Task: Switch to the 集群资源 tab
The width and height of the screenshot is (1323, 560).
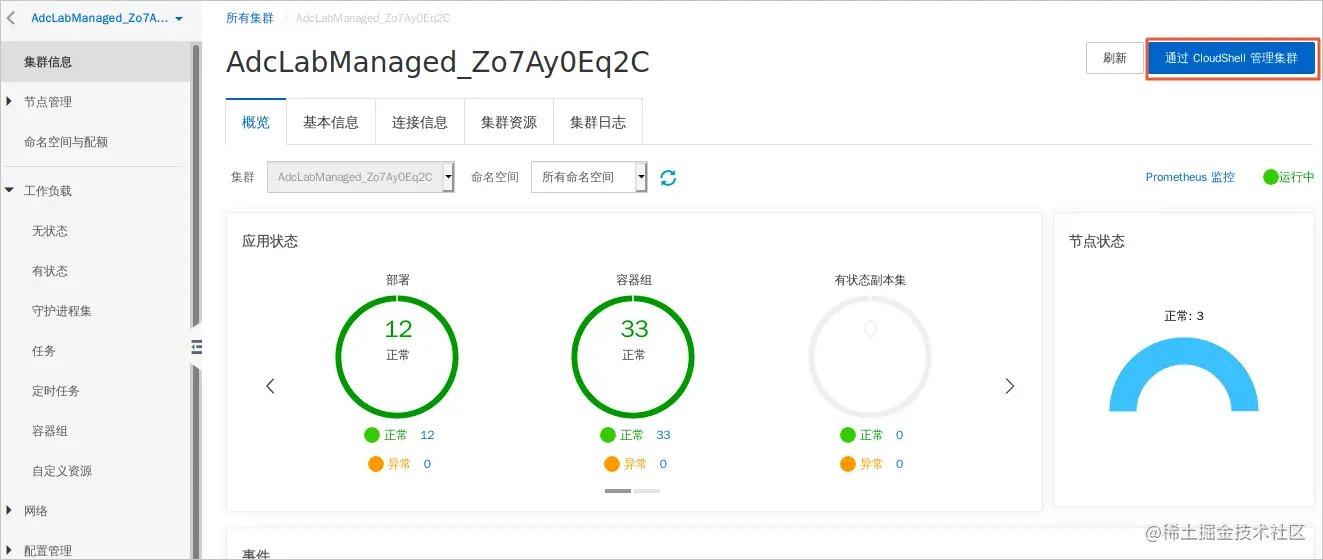Action: pos(509,122)
